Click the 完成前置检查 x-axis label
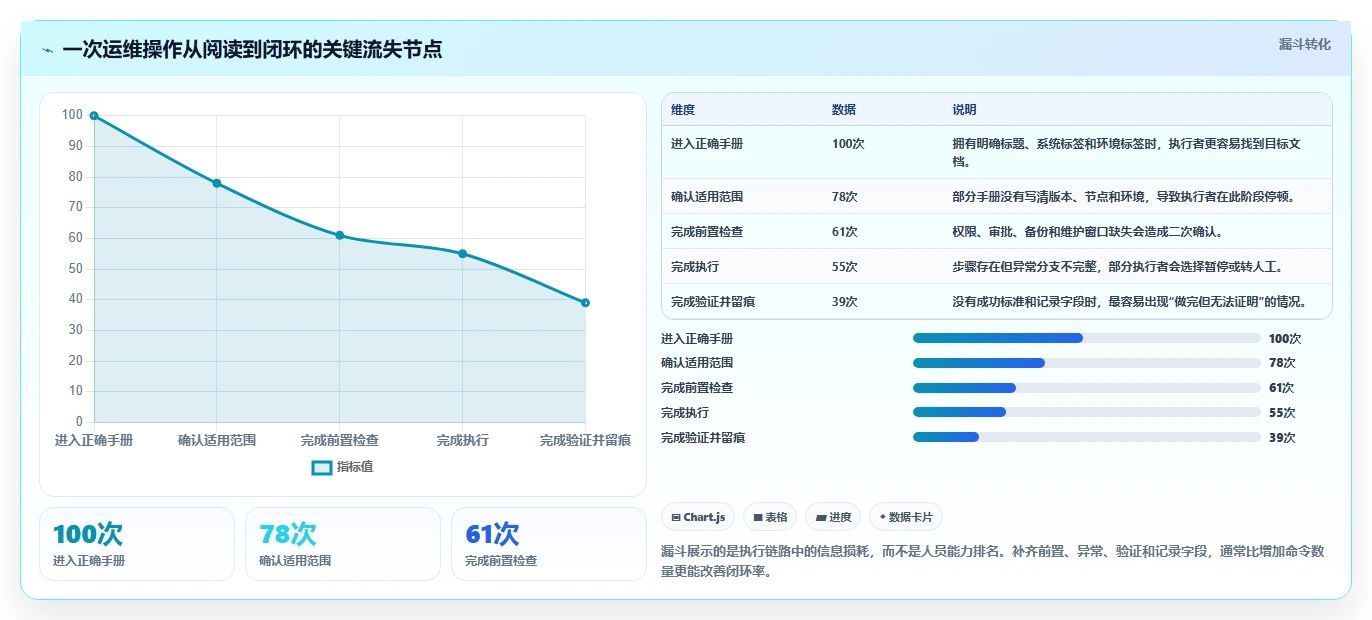This screenshot has height=620, width=1372. tap(340, 440)
